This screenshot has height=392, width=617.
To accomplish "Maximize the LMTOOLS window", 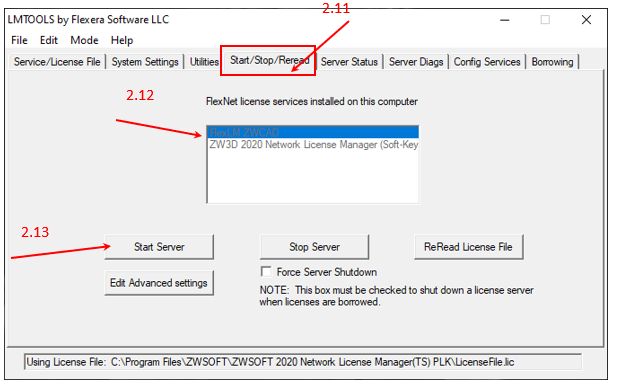I will tap(545, 20).
